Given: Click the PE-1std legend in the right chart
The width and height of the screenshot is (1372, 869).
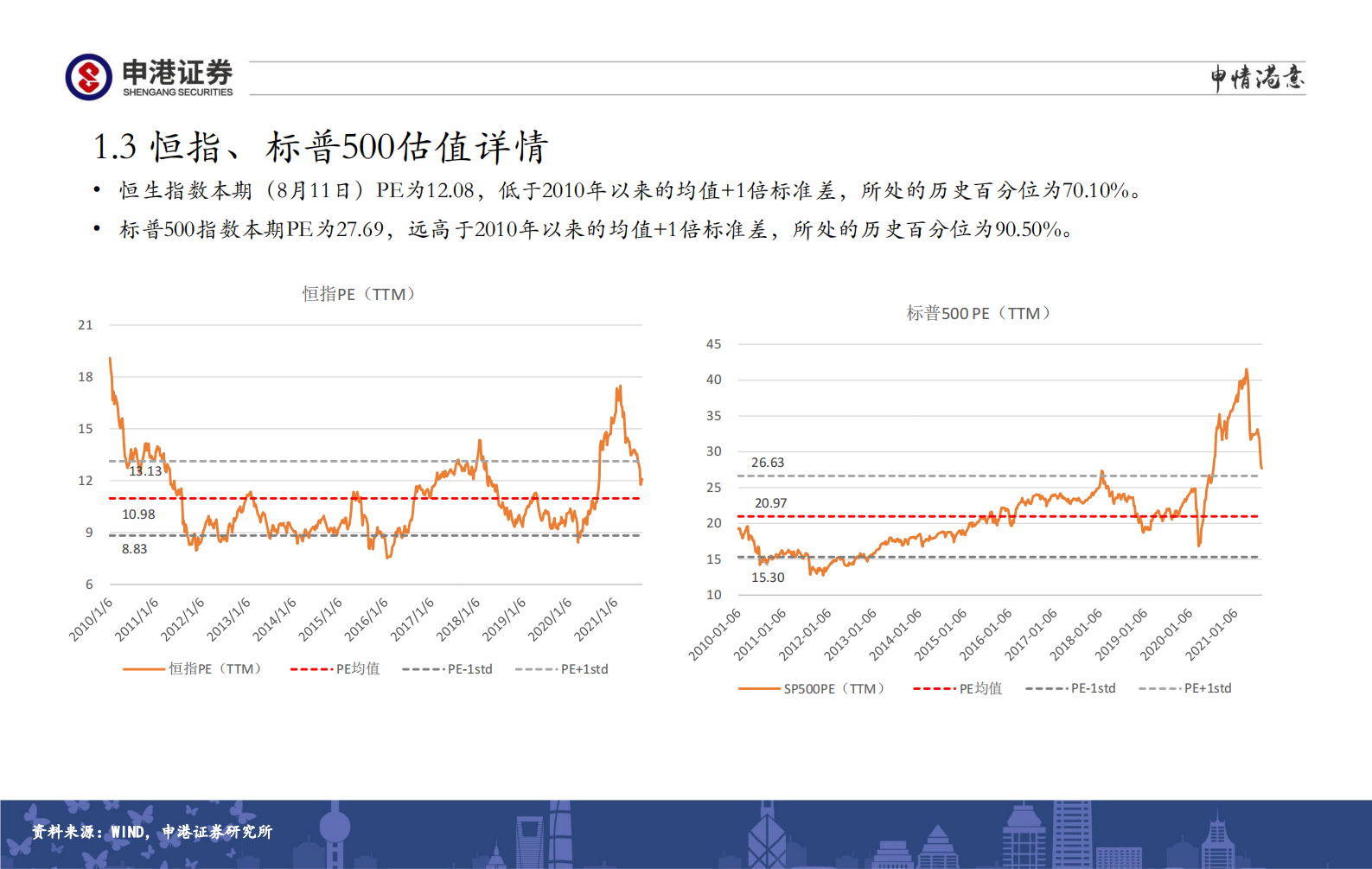Looking at the screenshot, I should coord(1071,688).
